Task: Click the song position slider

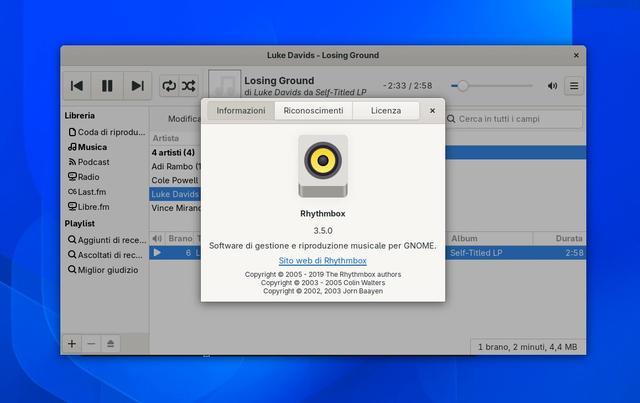Action: coord(491,86)
